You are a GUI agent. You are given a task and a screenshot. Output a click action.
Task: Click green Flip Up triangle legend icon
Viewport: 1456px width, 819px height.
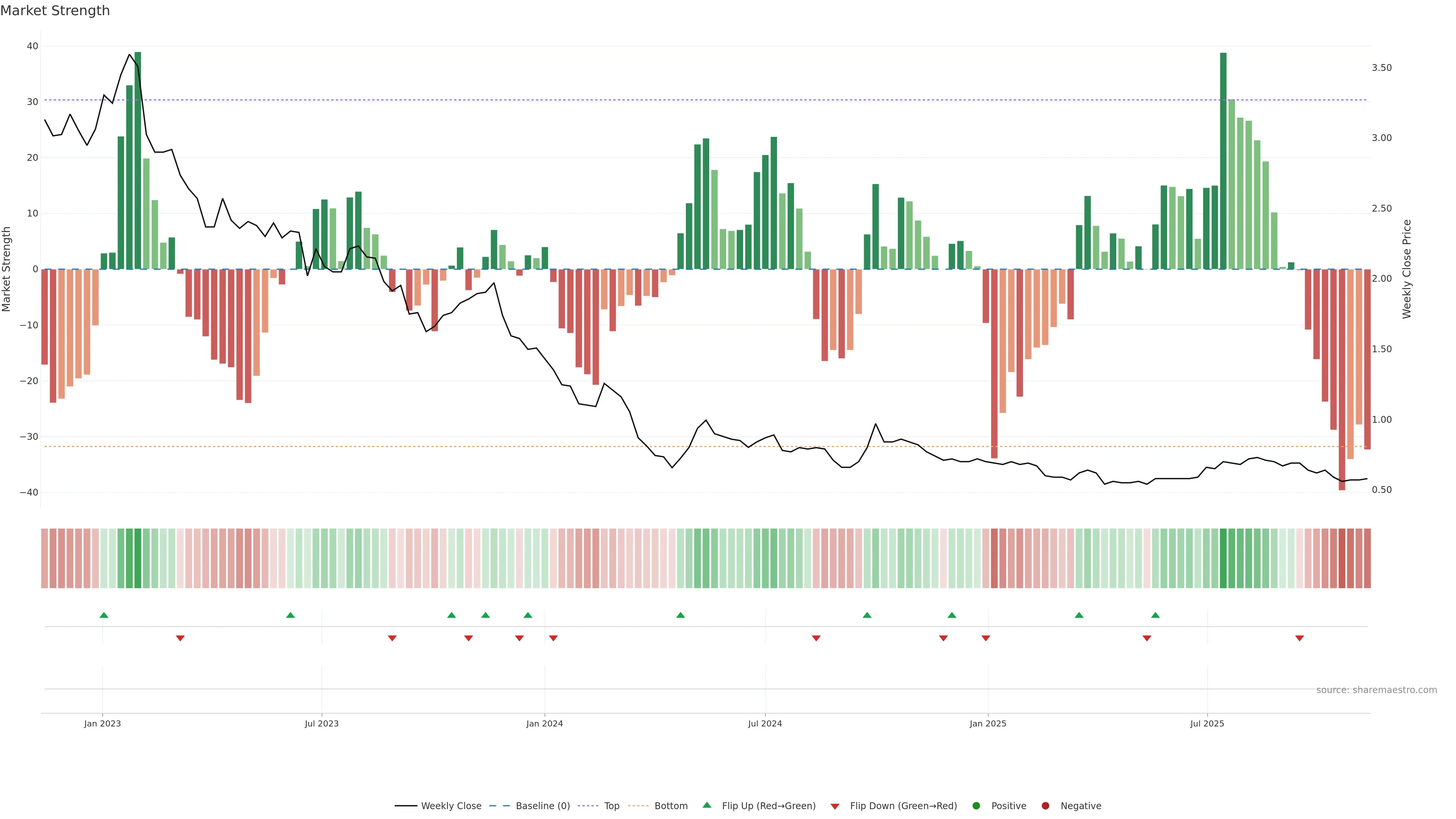click(x=706, y=805)
